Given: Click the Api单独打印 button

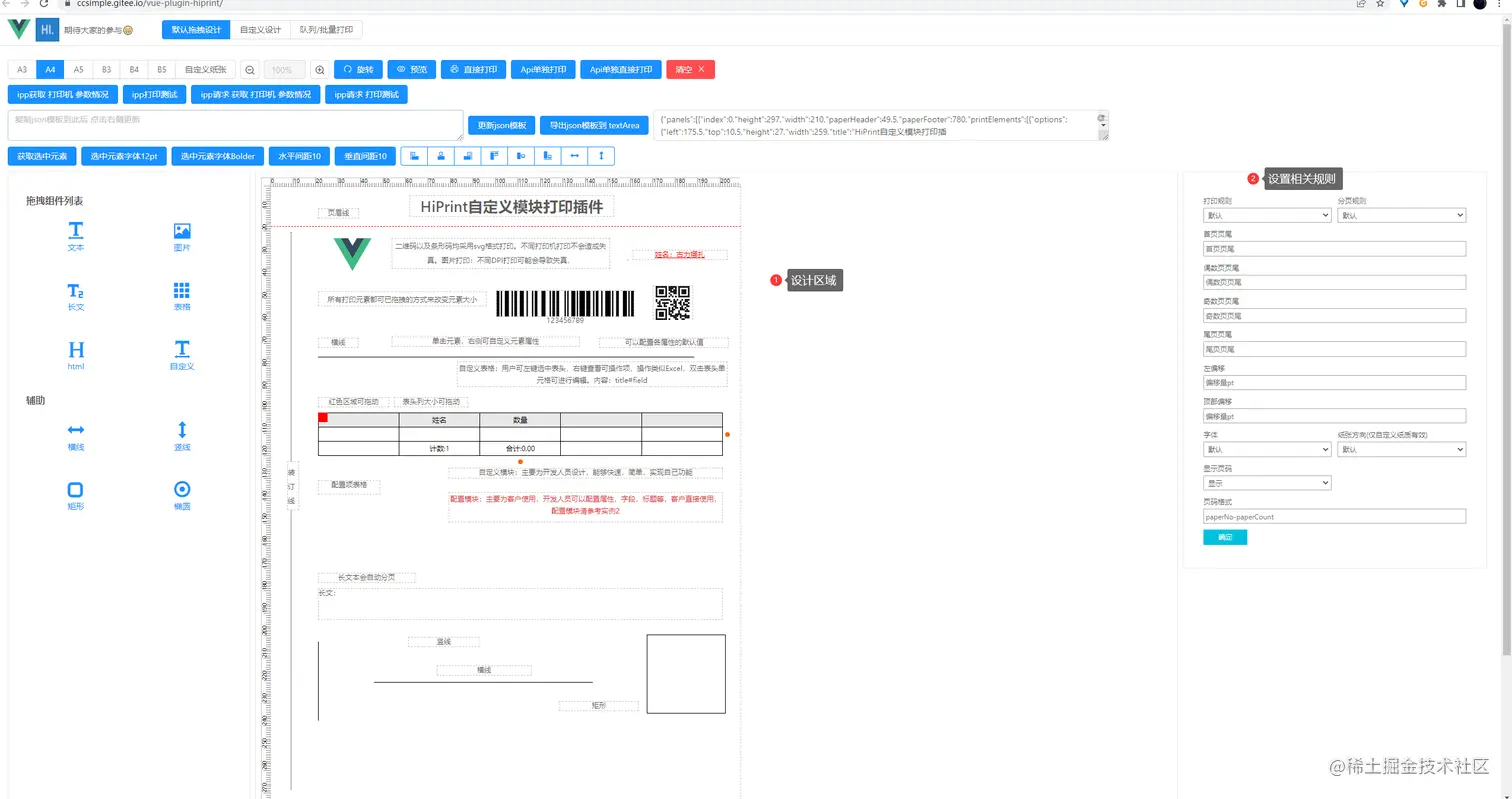Looking at the screenshot, I should 543,70.
